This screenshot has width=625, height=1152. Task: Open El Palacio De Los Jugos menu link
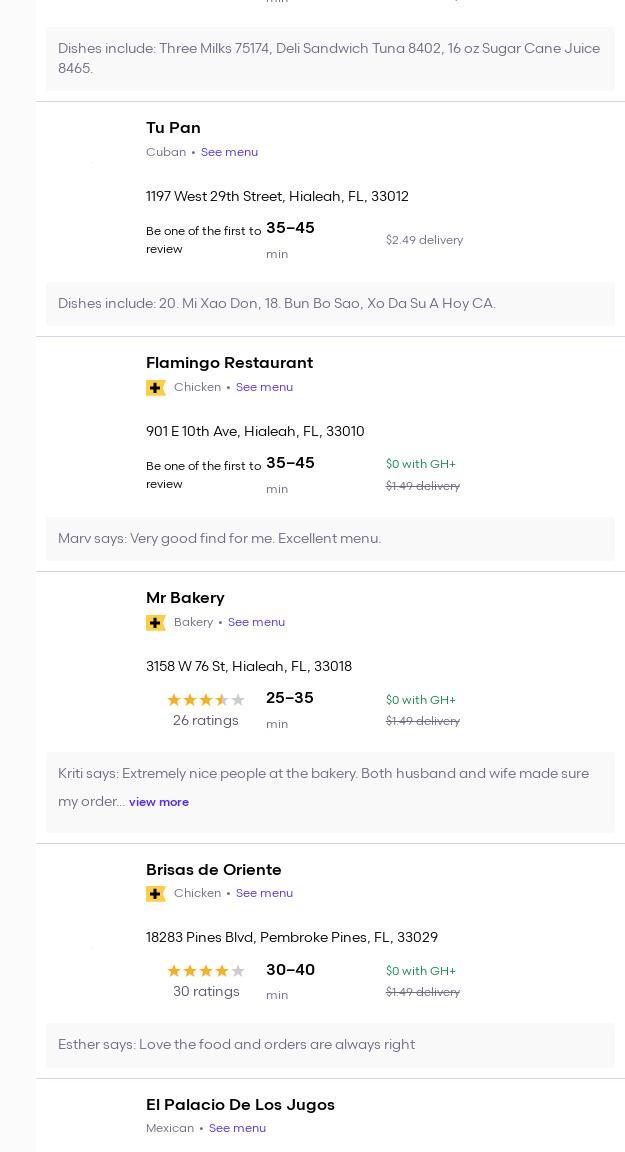pyautogui.click(x=237, y=1128)
